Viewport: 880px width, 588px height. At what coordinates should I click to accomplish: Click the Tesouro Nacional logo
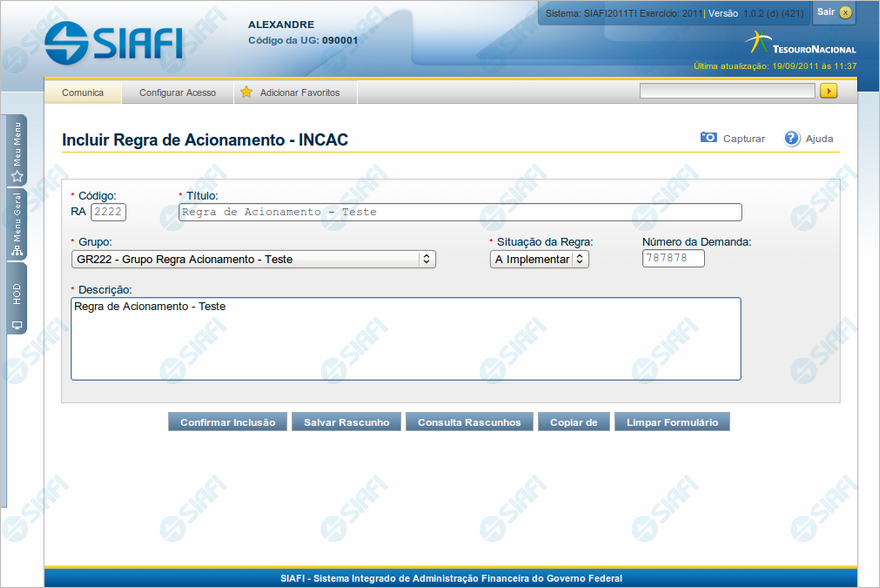pyautogui.click(x=800, y=44)
